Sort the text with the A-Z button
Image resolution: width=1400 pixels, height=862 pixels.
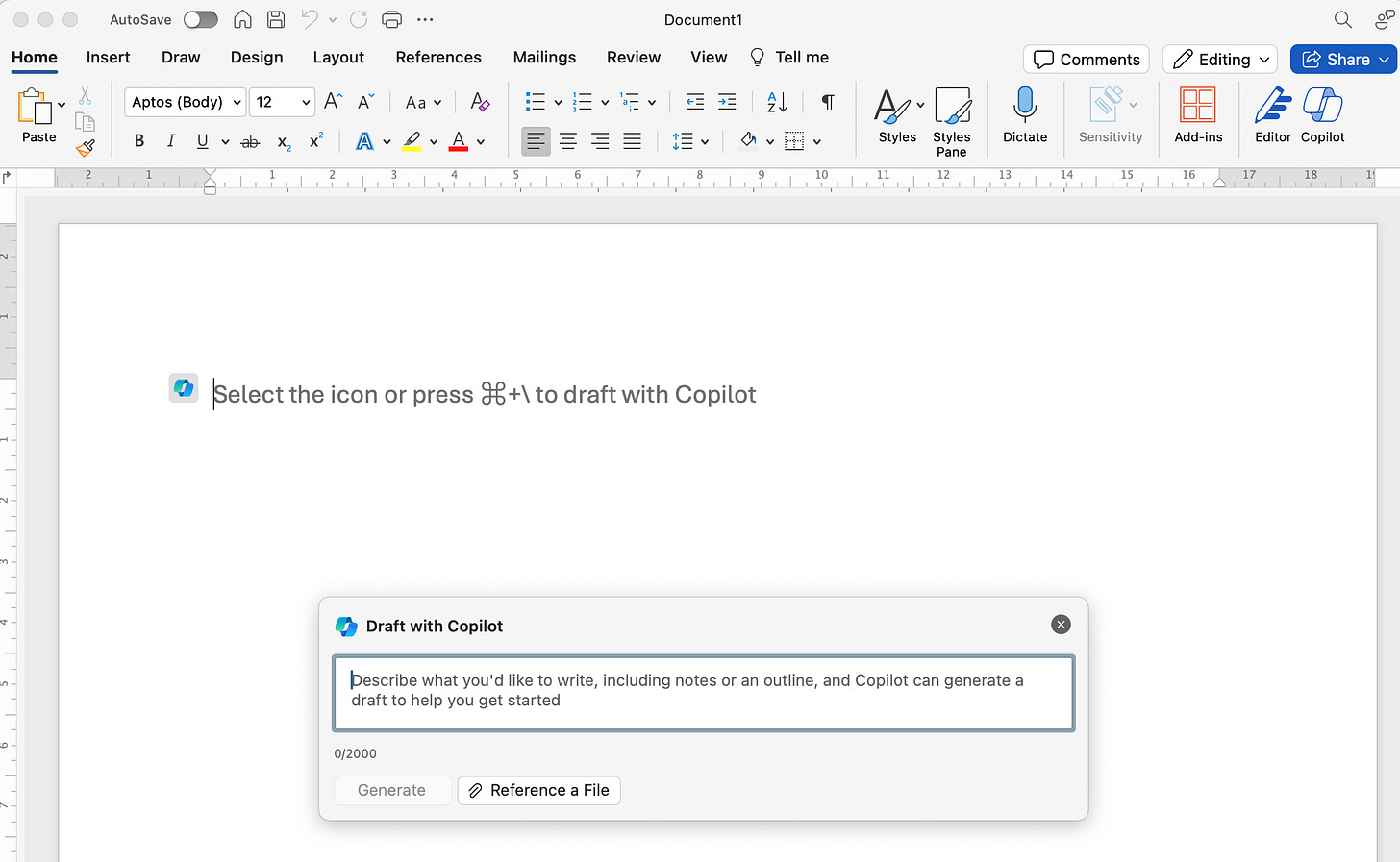click(x=777, y=102)
